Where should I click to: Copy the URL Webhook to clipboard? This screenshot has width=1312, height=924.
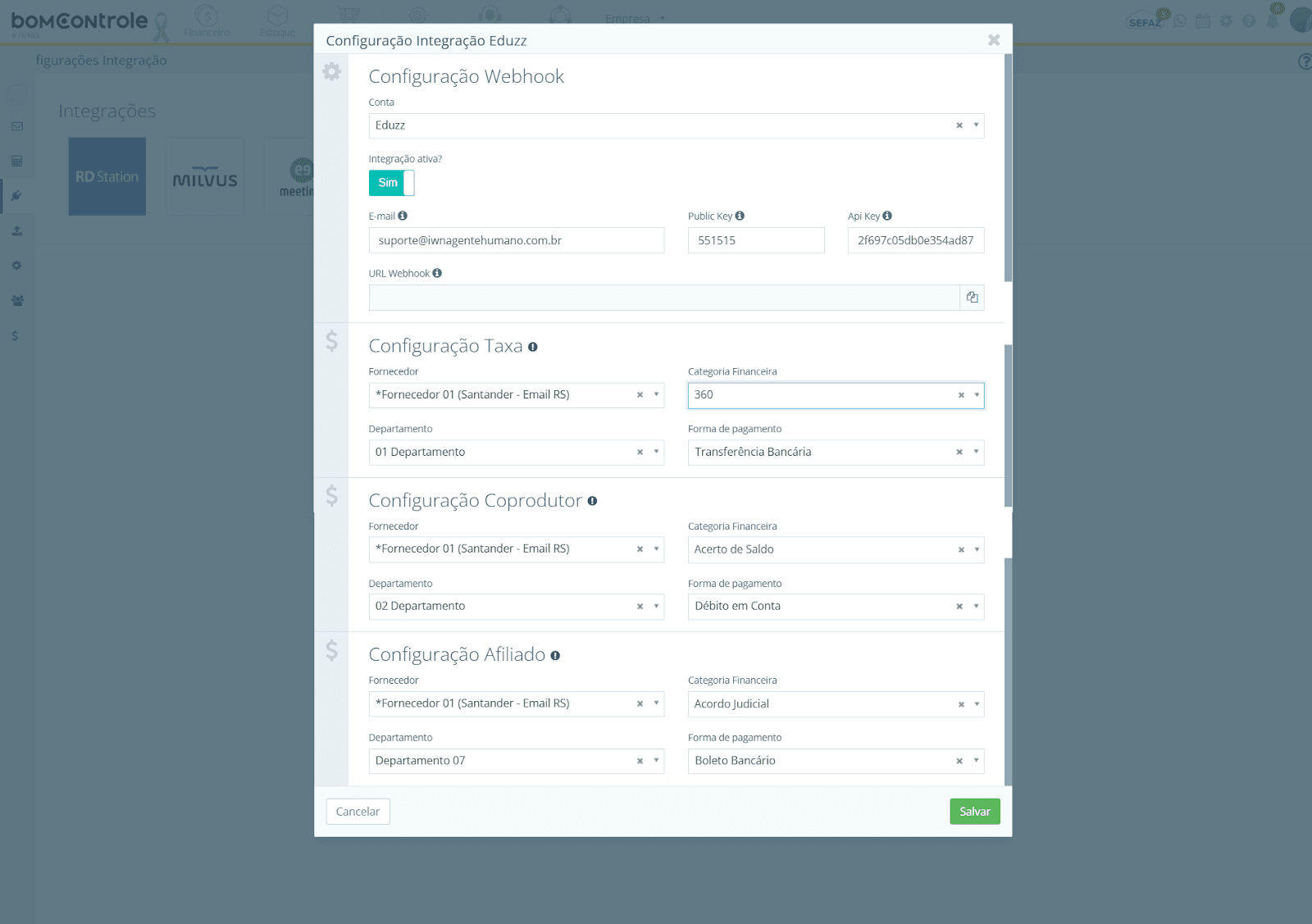tap(972, 298)
